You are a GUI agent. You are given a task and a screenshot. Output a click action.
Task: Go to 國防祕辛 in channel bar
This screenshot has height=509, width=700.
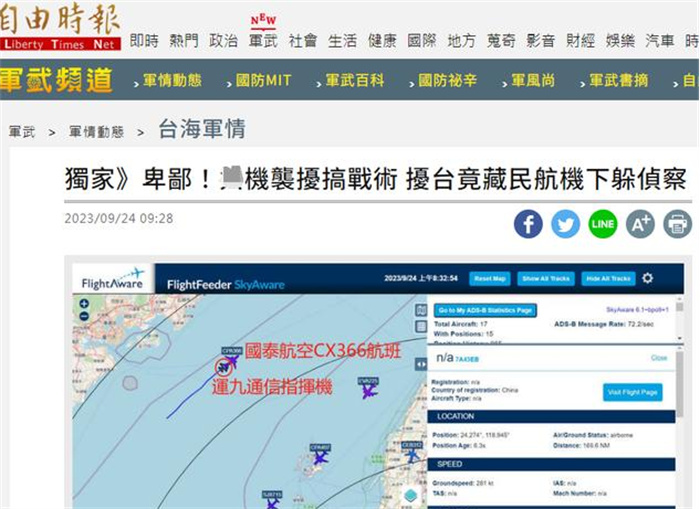click(x=447, y=81)
